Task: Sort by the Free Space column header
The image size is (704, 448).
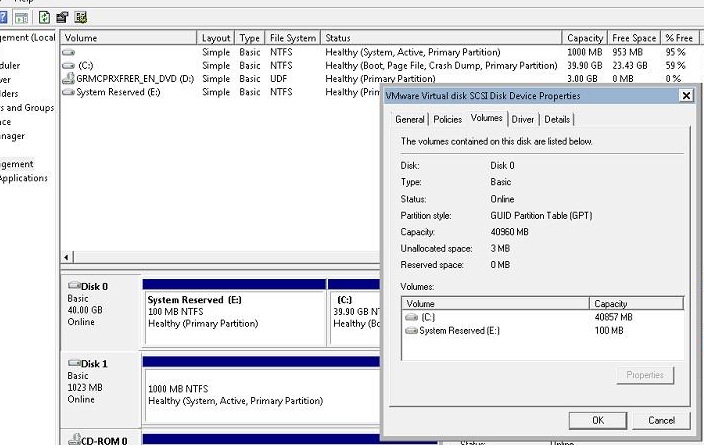Action: [x=634, y=38]
